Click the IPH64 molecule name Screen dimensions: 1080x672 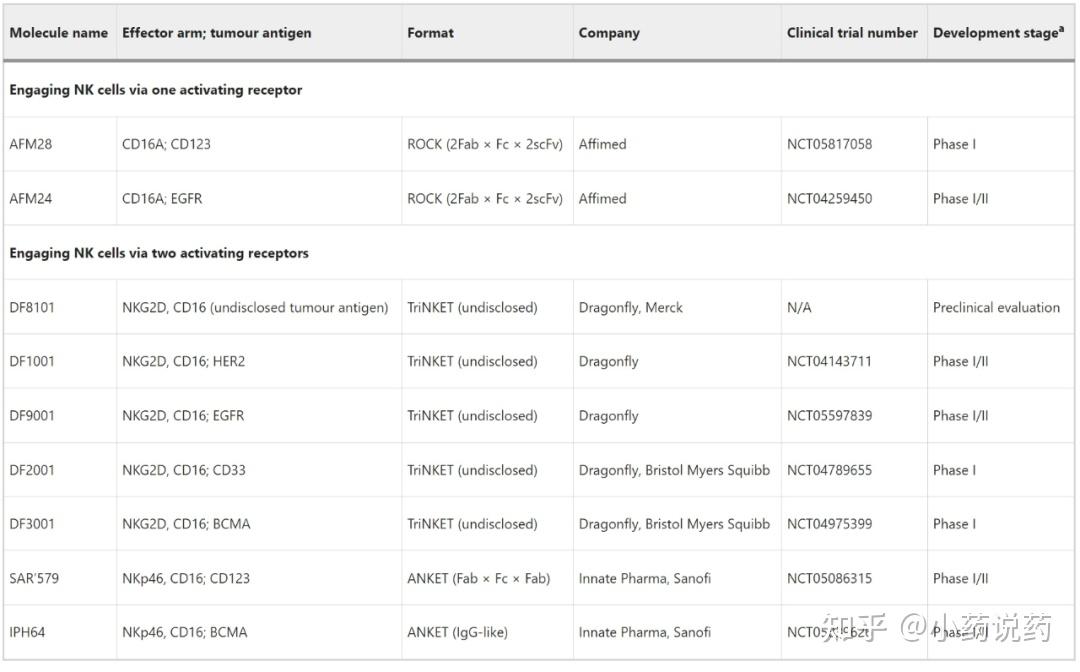pos(29,632)
